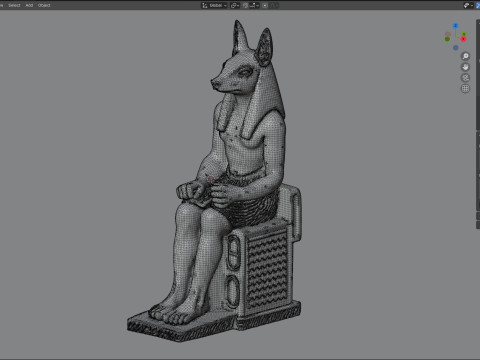The width and height of the screenshot is (480, 360).
Task: Click the faded negative X axis circle
Action: click(448, 34)
